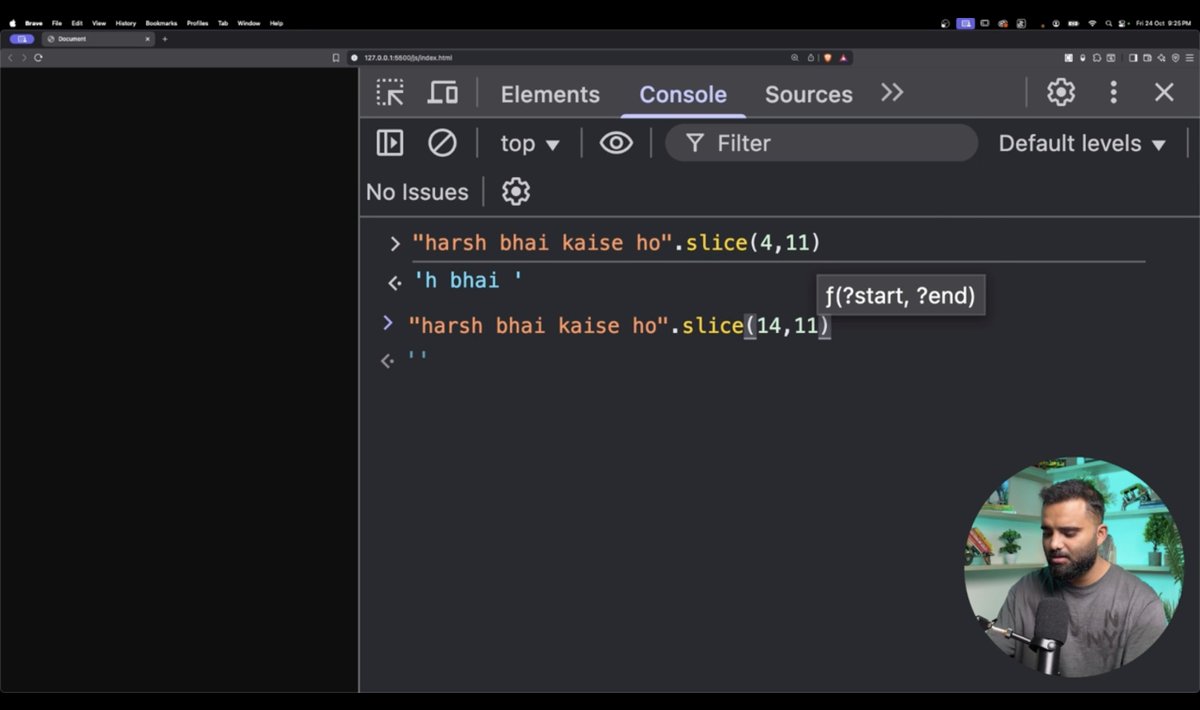Open a new tab with plus button

165,39
